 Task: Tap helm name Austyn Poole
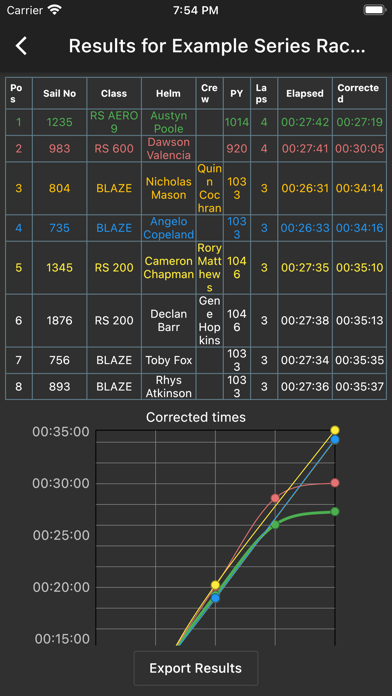pyautogui.click(x=169, y=122)
